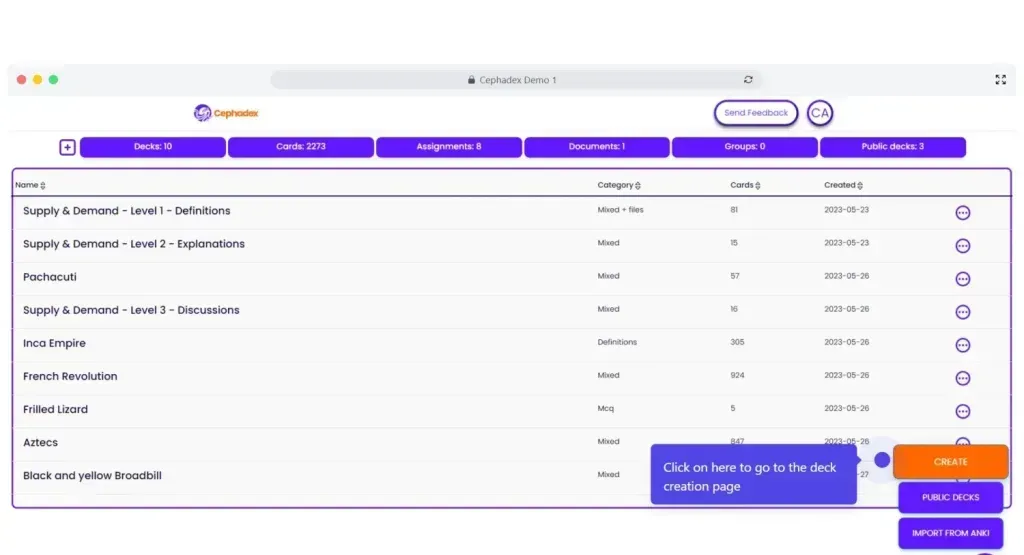Open the Aztecs deck
Image resolution: width=1024 pixels, height=555 pixels.
point(40,443)
